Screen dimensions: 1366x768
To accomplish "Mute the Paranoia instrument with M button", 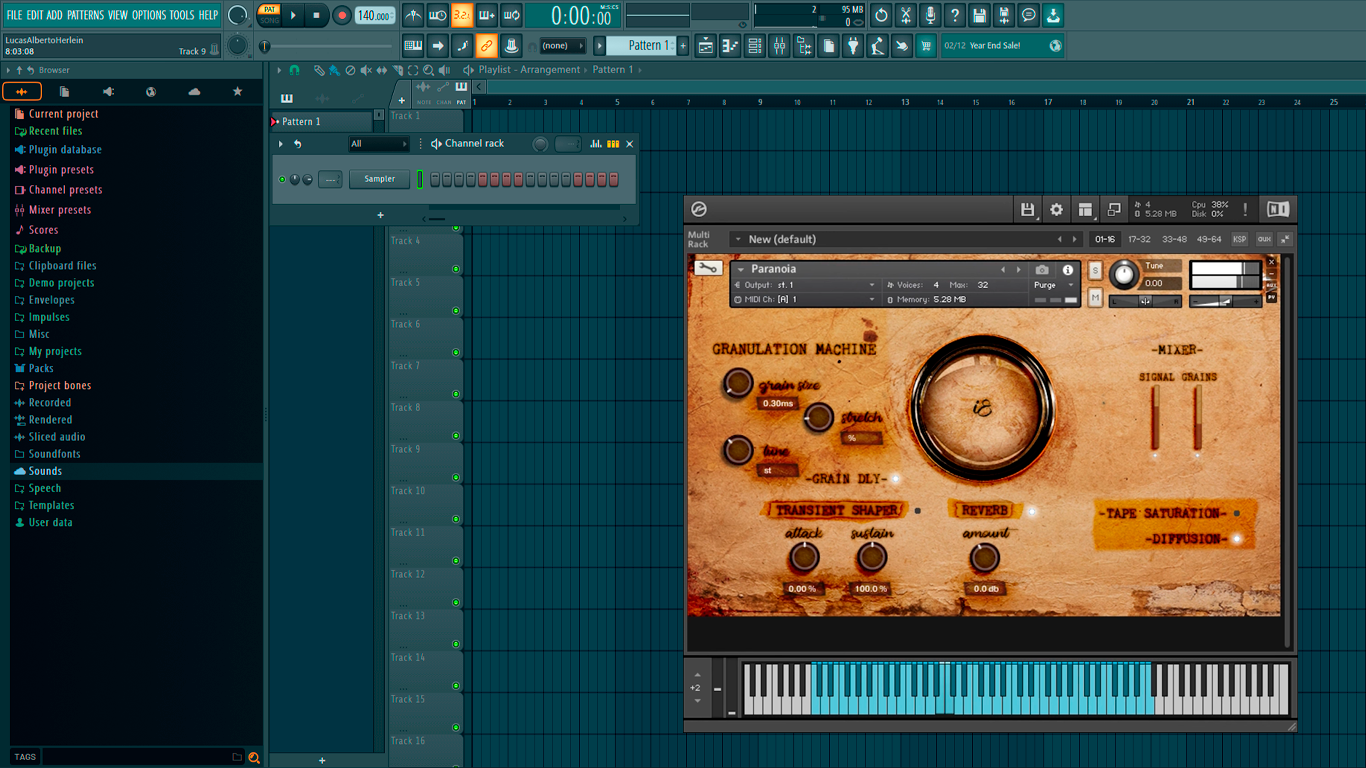I will pyautogui.click(x=1095, y=298).
